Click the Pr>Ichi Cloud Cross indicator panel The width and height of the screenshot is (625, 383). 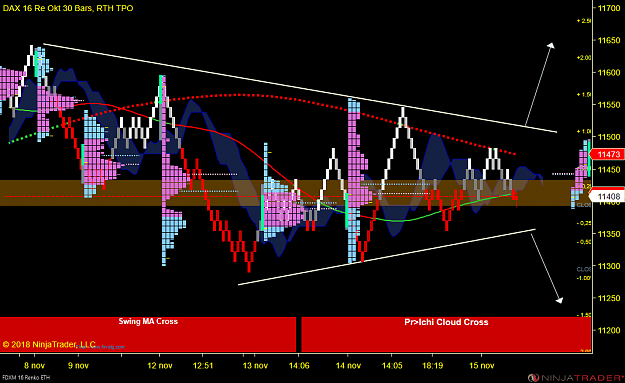(x=446, y=334)
